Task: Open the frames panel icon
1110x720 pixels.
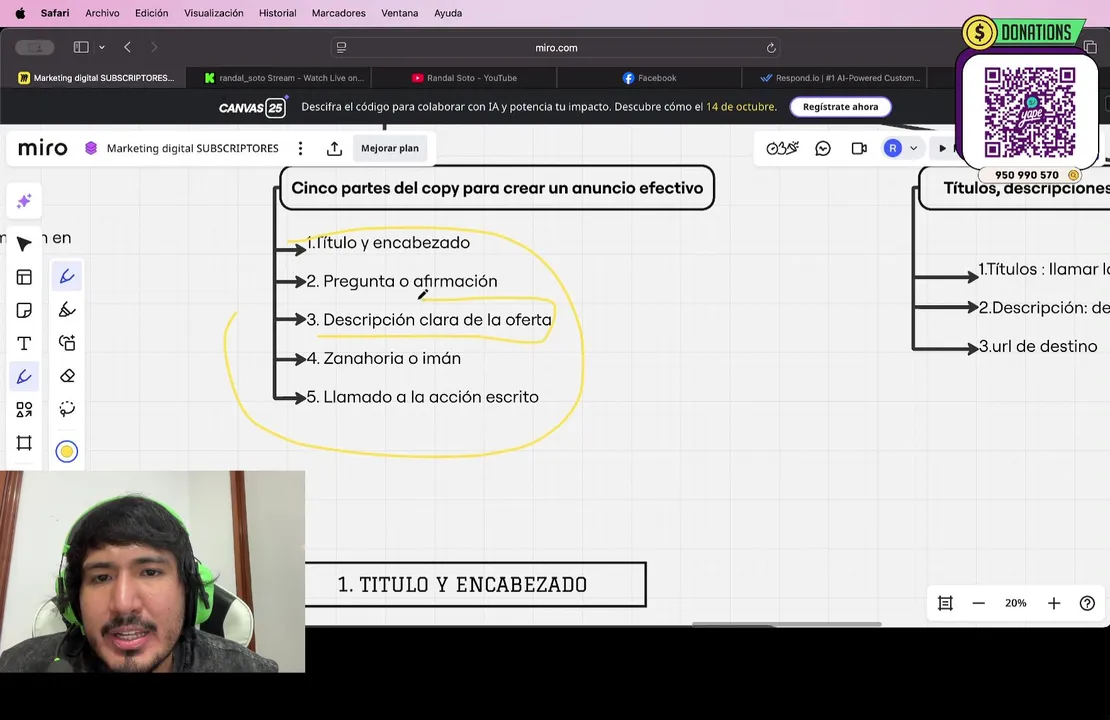Action: tap(945, 603)
